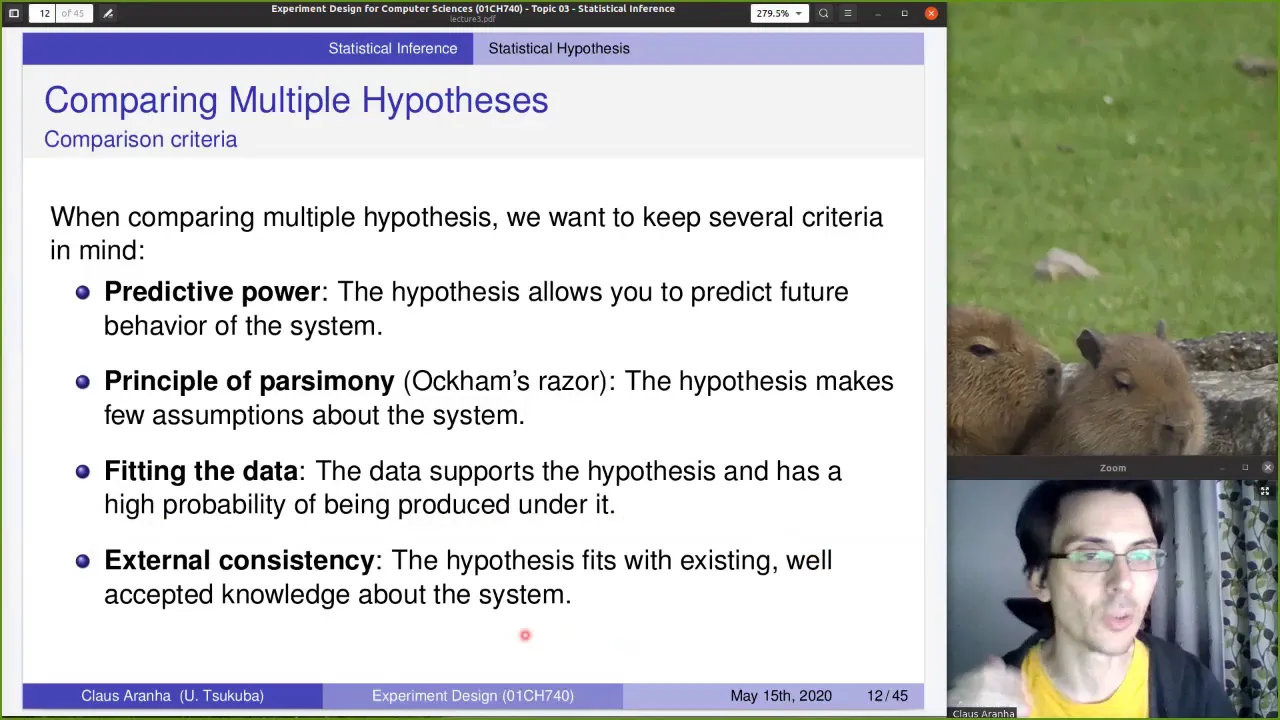
Task: Maximize the Zoom video window
Action: pyautogui.click(x=1245, y=468)
